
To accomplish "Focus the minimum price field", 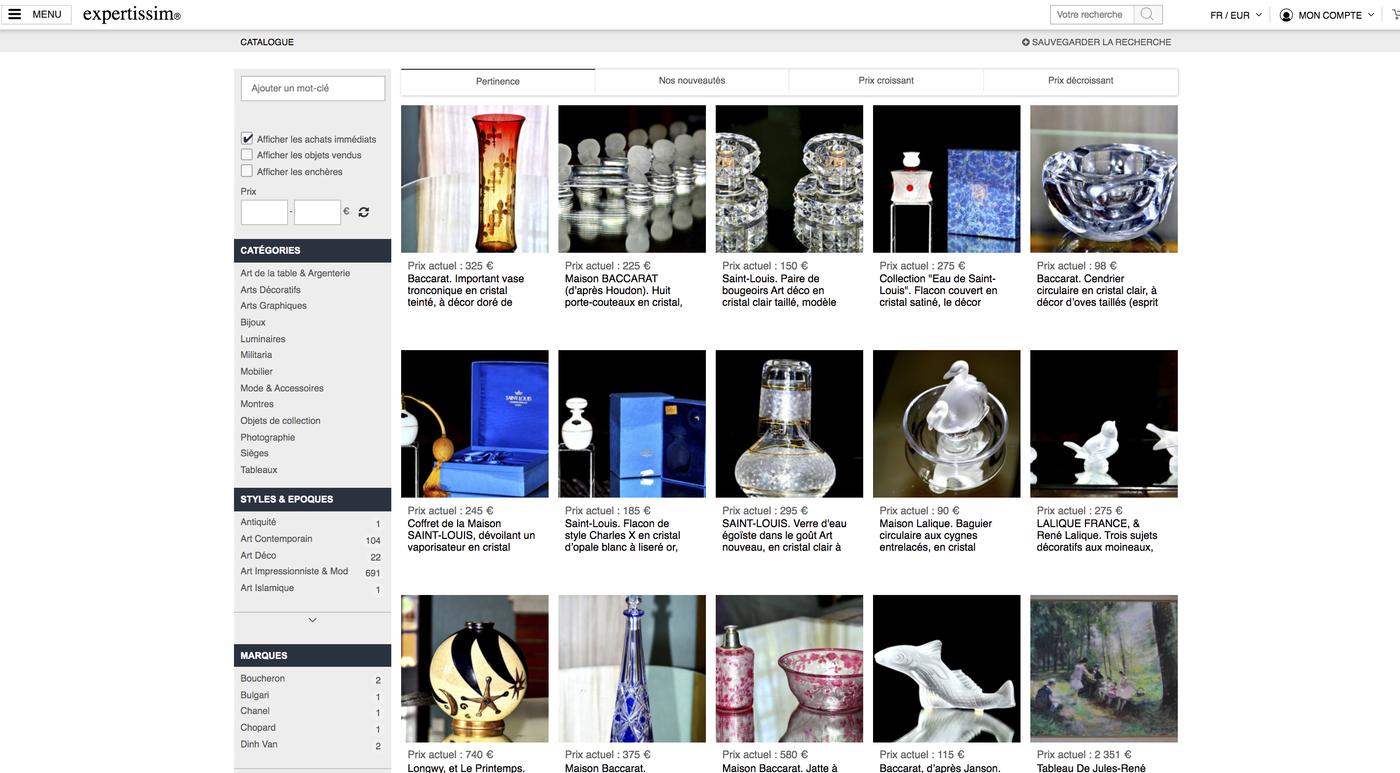I will 264,212.
